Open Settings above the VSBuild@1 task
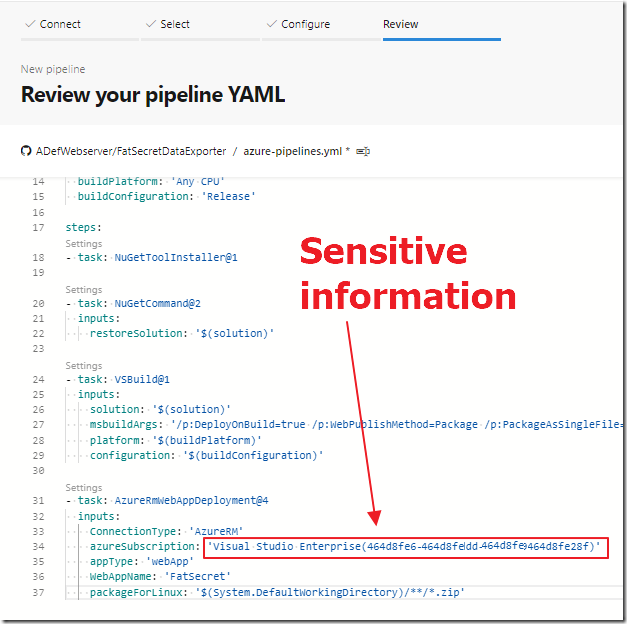This screenshot has width=627, height=624. point(84,366)
